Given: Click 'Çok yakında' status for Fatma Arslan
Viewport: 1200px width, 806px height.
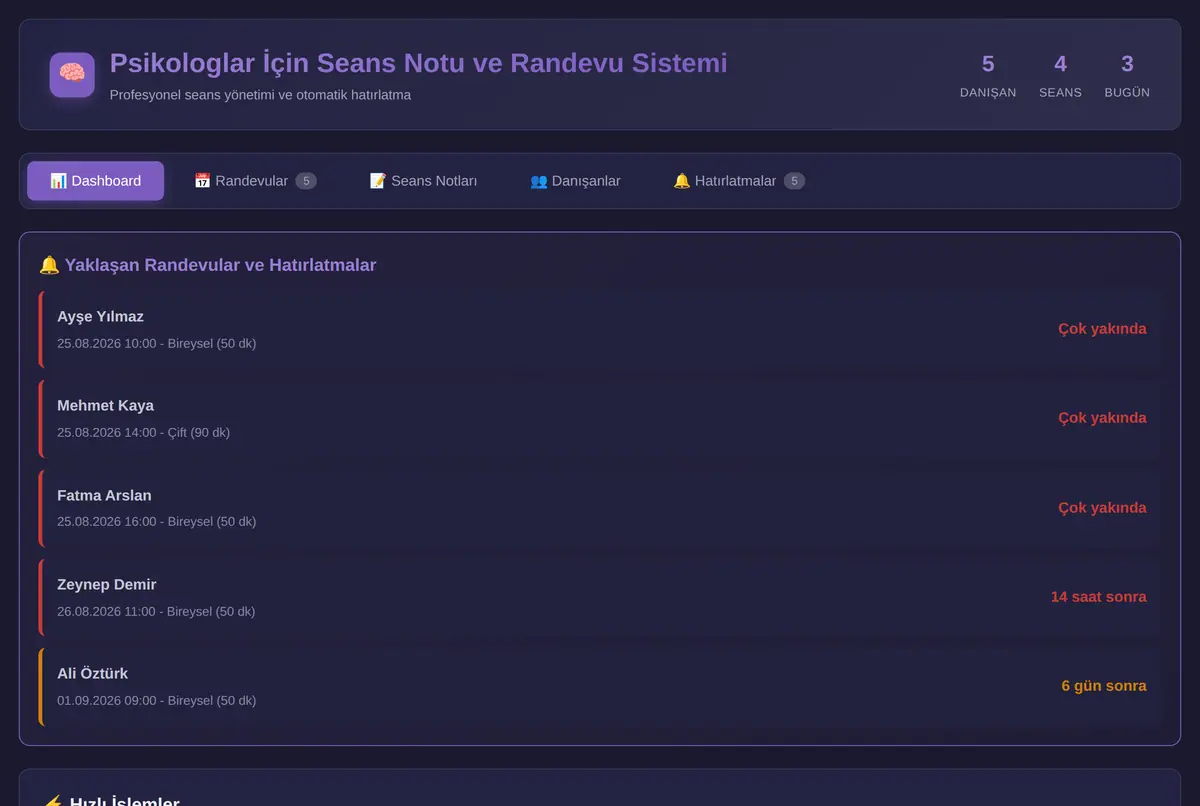Looking at the screenshot, I should click(x=1102, y=508).
